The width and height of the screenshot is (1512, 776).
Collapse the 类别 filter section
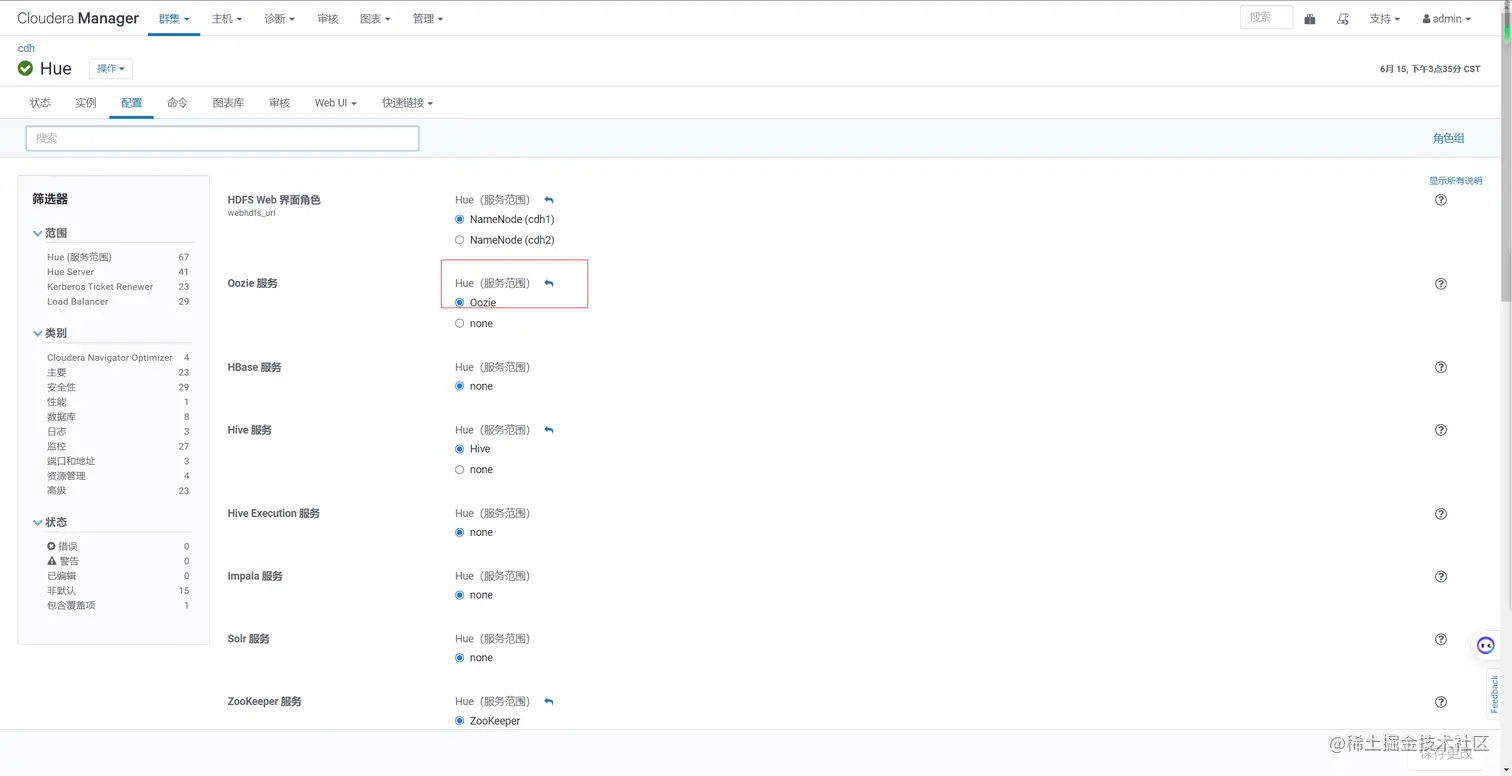click(50, 333)
